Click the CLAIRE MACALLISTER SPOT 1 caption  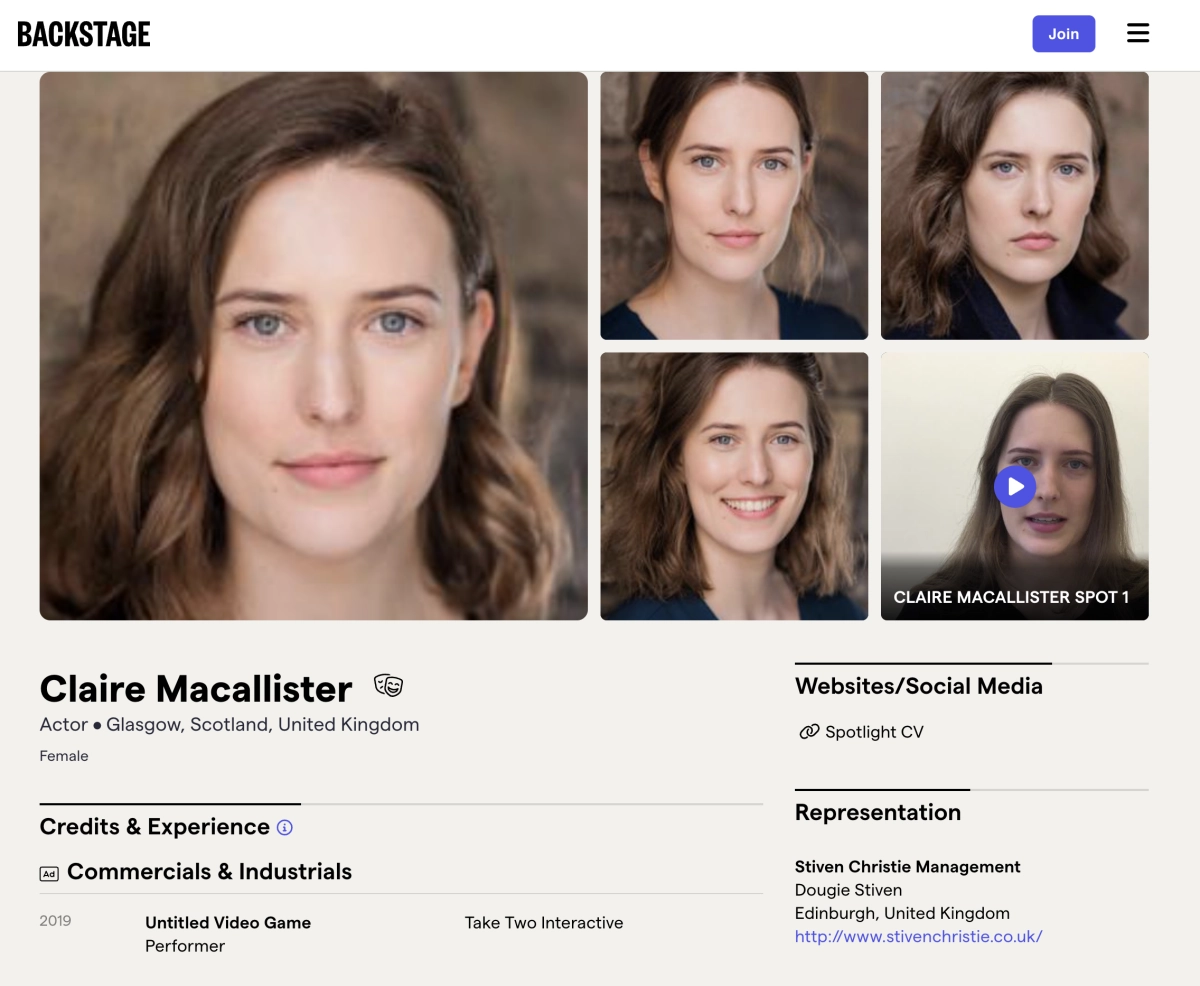click(x=1011, y=597)
